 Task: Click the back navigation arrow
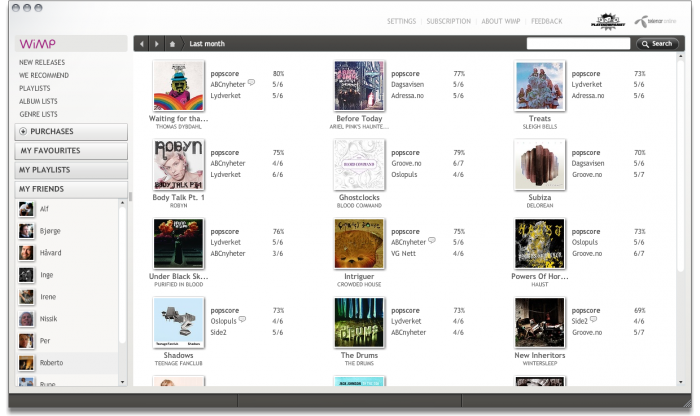142,44
